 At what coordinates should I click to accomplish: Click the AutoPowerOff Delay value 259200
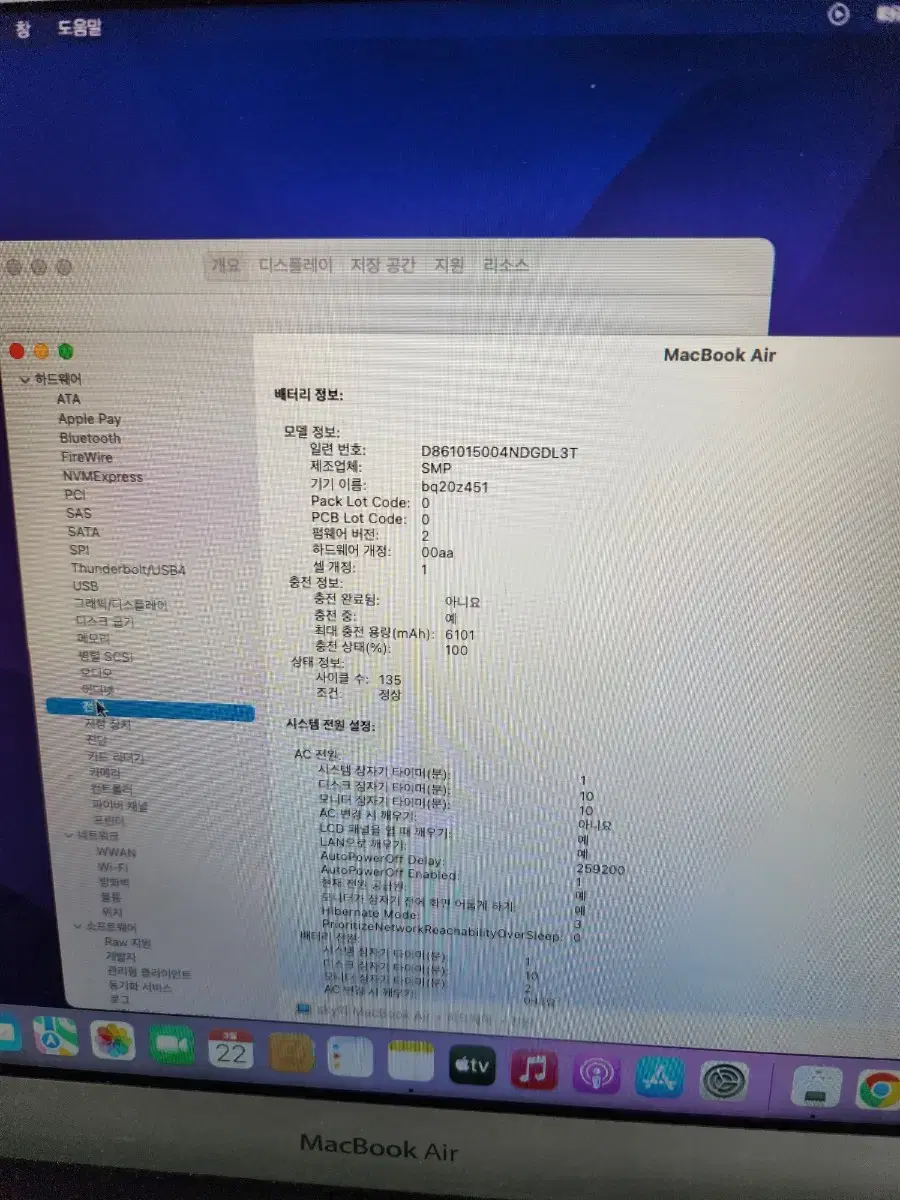[600, 870]
